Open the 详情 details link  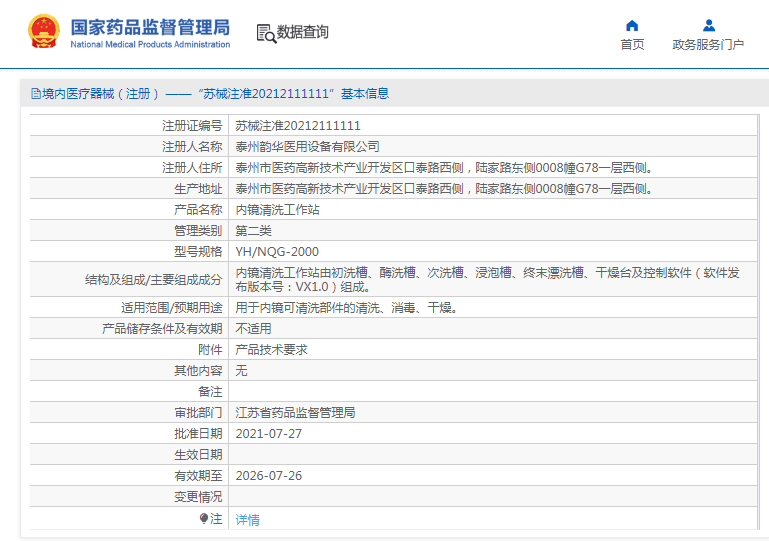(x=247, y=519)
